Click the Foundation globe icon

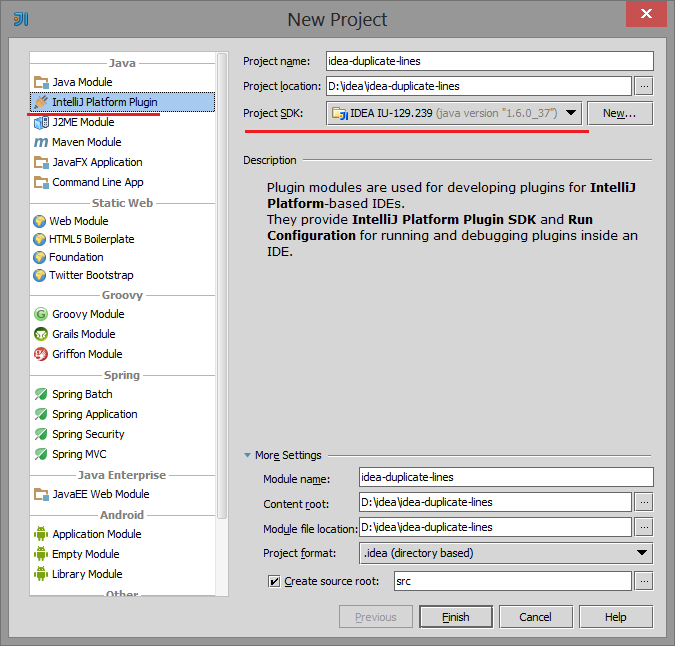tap(39, 257)
